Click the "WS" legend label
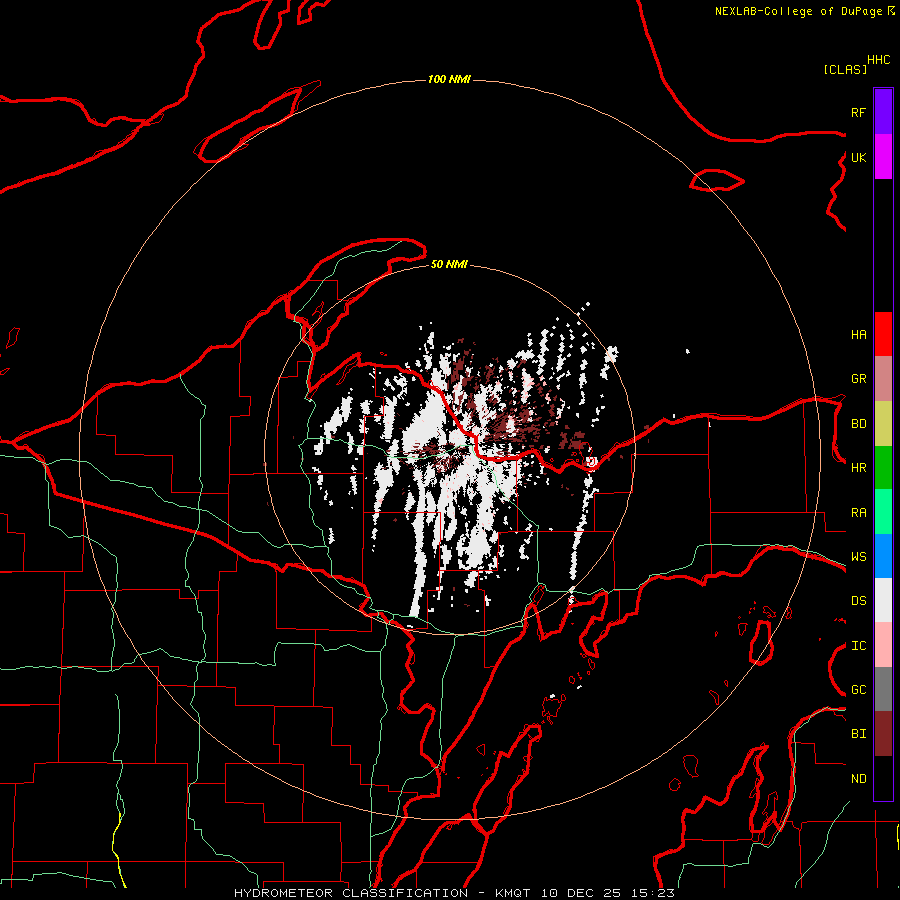The width and height of the screenshot is (900, 900). (859, 557)
